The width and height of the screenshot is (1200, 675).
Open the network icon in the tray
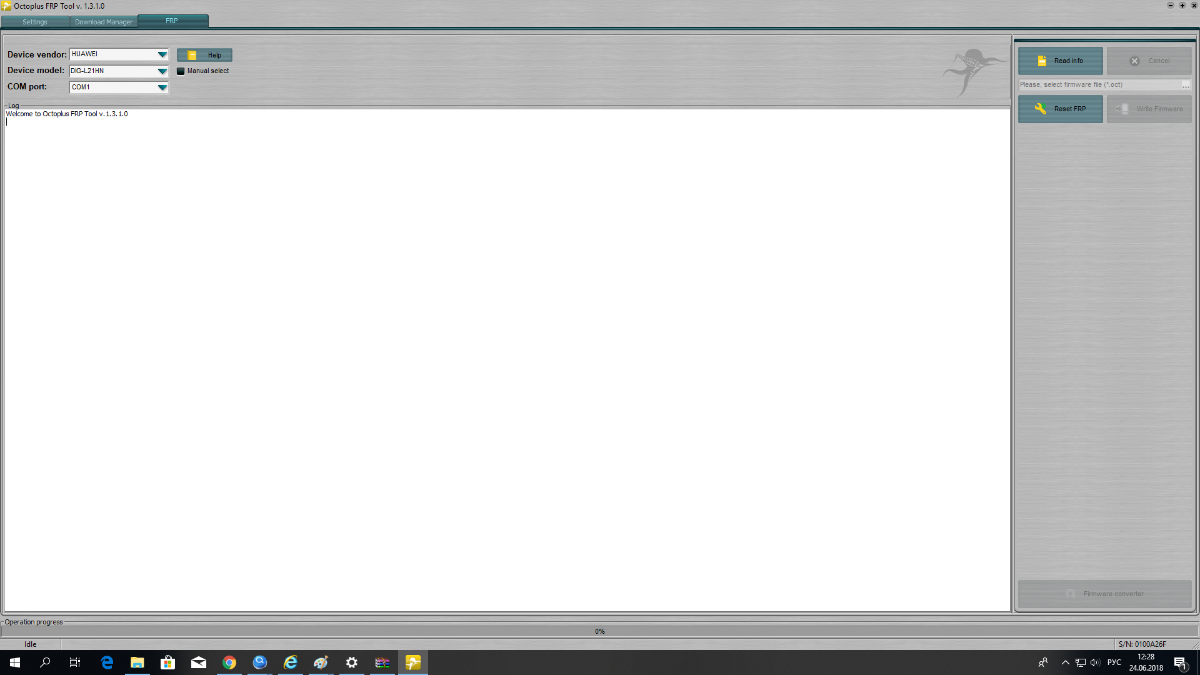click(1081, 662)
